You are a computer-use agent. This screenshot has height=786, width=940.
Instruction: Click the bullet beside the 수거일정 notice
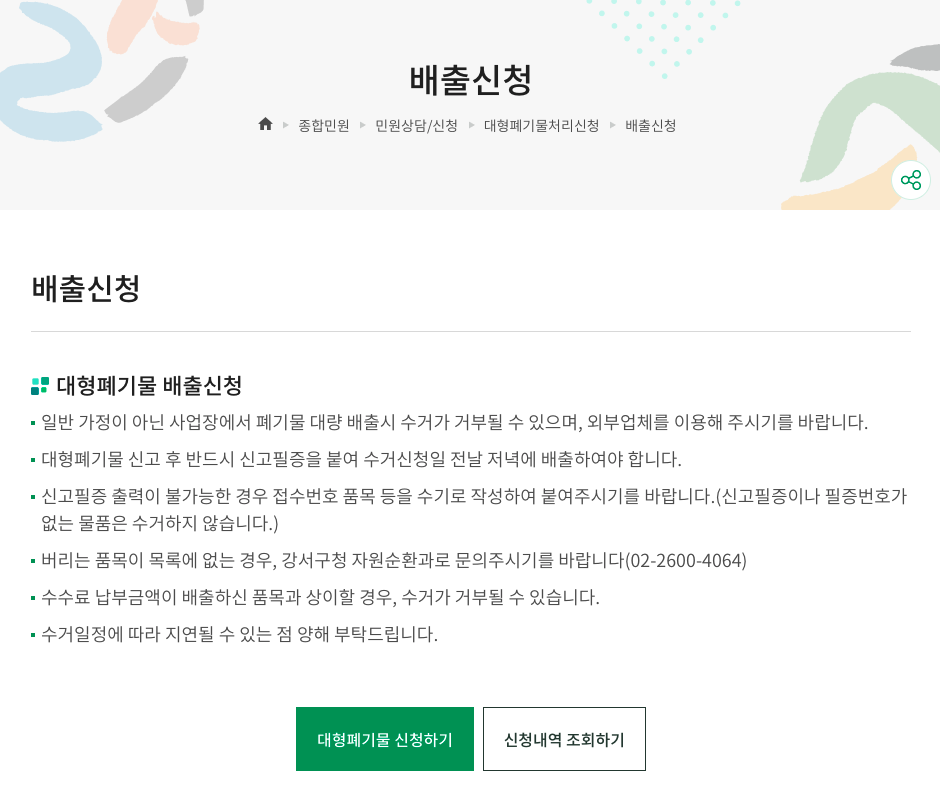35,634
